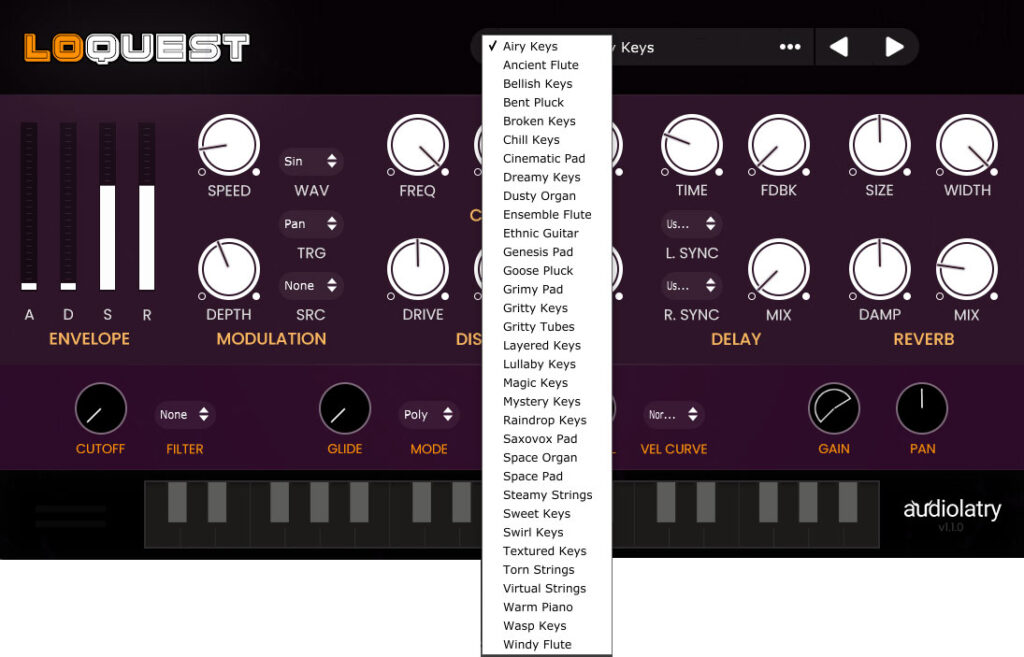Image resolution: width=1024 pixels, height=657 pixels.
Task: Click the Decay envelope slider
Action: 68,206
